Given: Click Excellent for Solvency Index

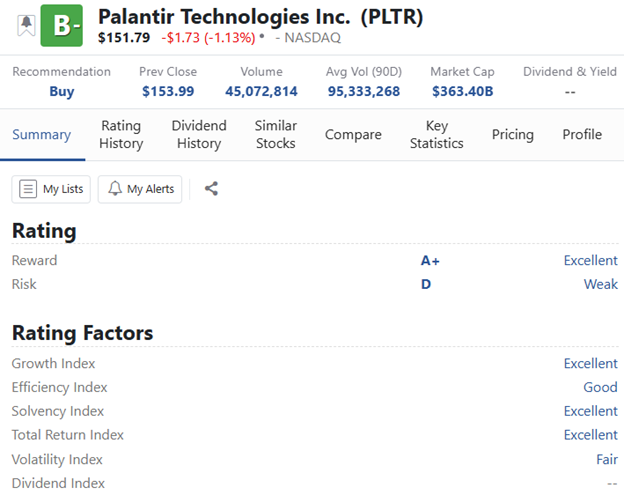Looking at the screenshot, I should click(x=591, y=411).
